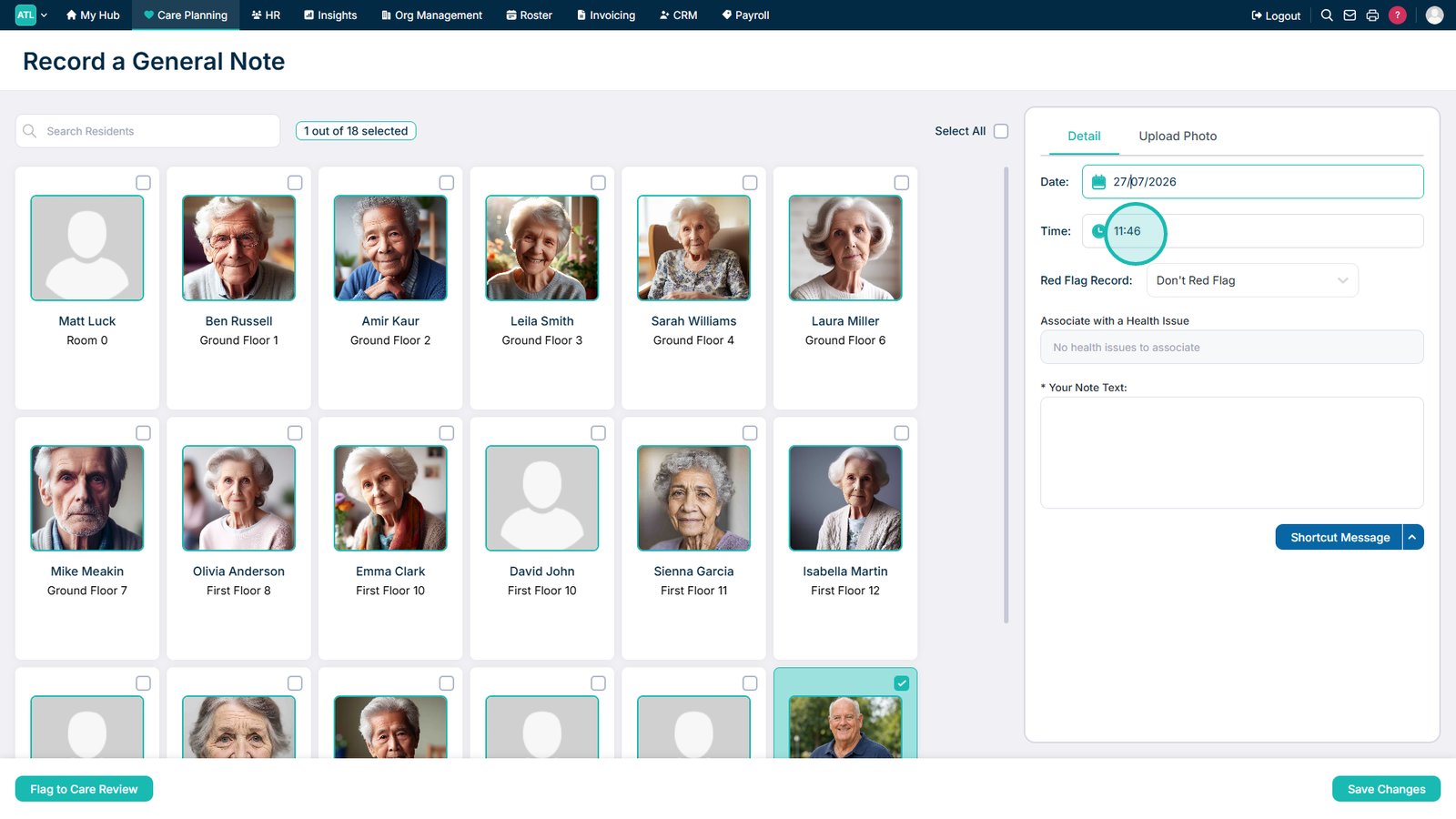Screen dimensions: 1456x819
Task: Click the clock icon in Time field
Action: (1098, 231)
